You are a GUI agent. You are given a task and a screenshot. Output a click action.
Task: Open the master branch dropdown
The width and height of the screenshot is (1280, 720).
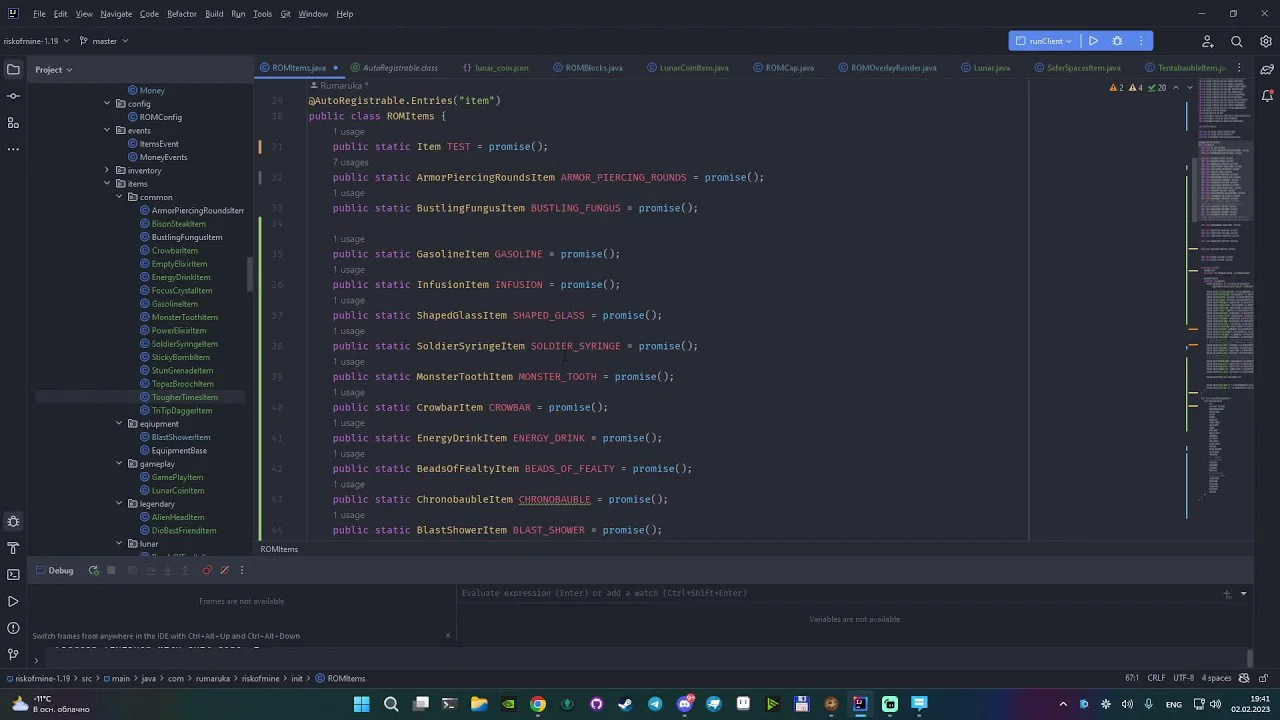click(104, 41)
